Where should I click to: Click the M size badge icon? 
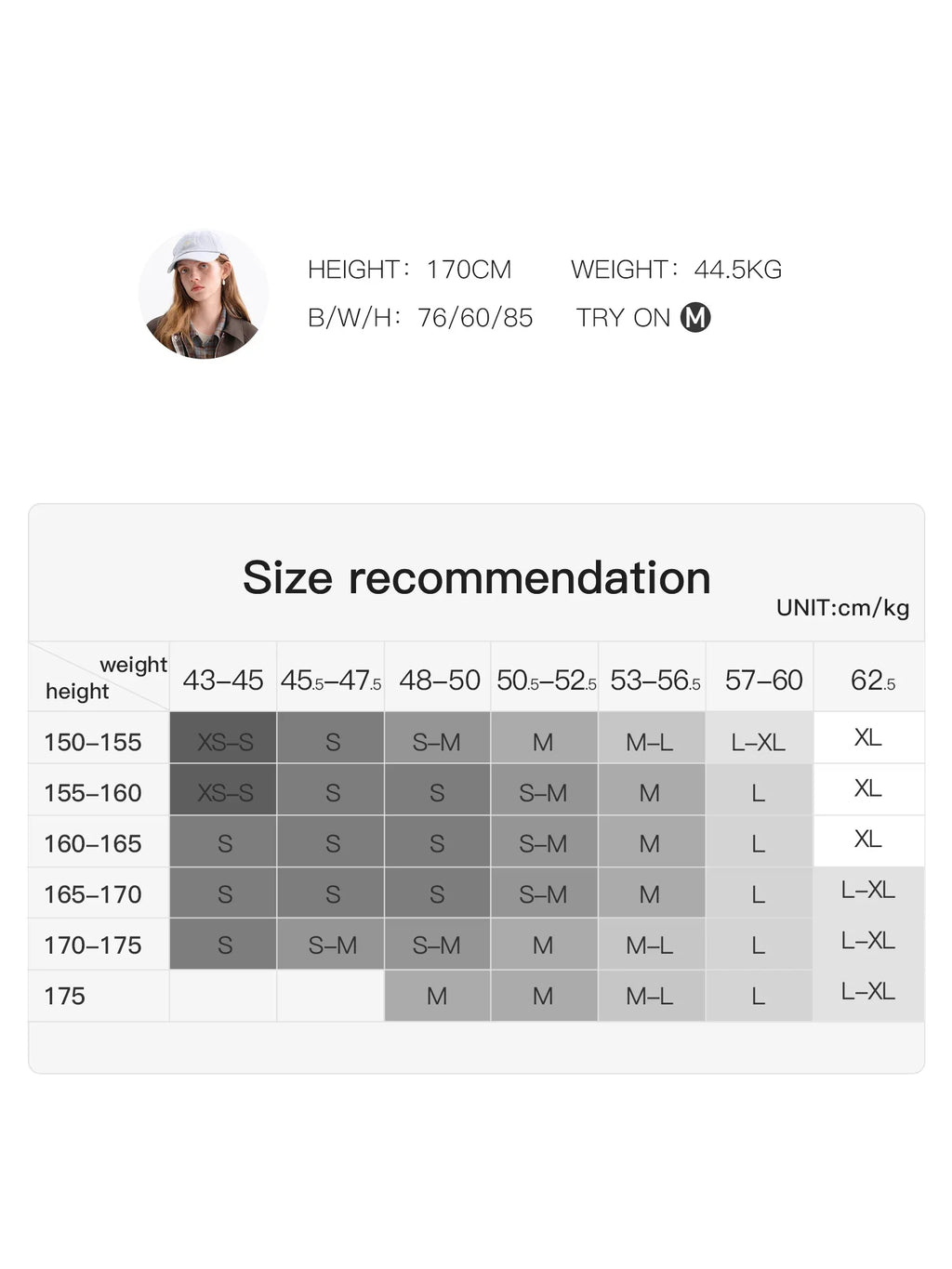pos(695,318)
